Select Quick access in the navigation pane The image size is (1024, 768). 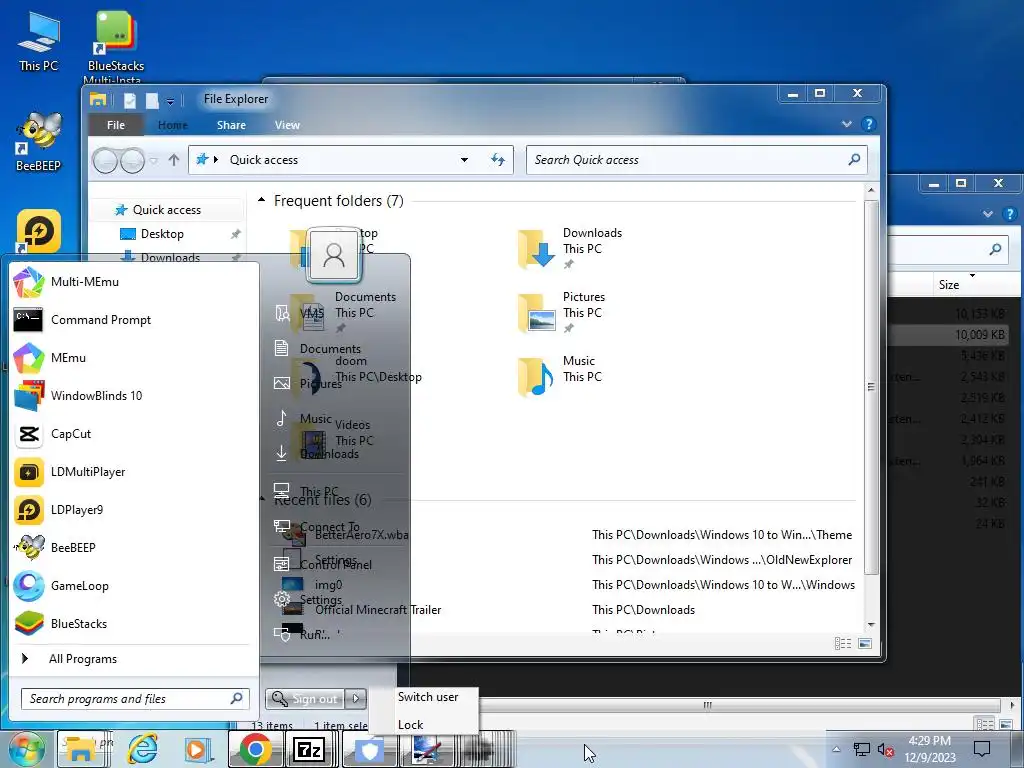click(167, 210)
